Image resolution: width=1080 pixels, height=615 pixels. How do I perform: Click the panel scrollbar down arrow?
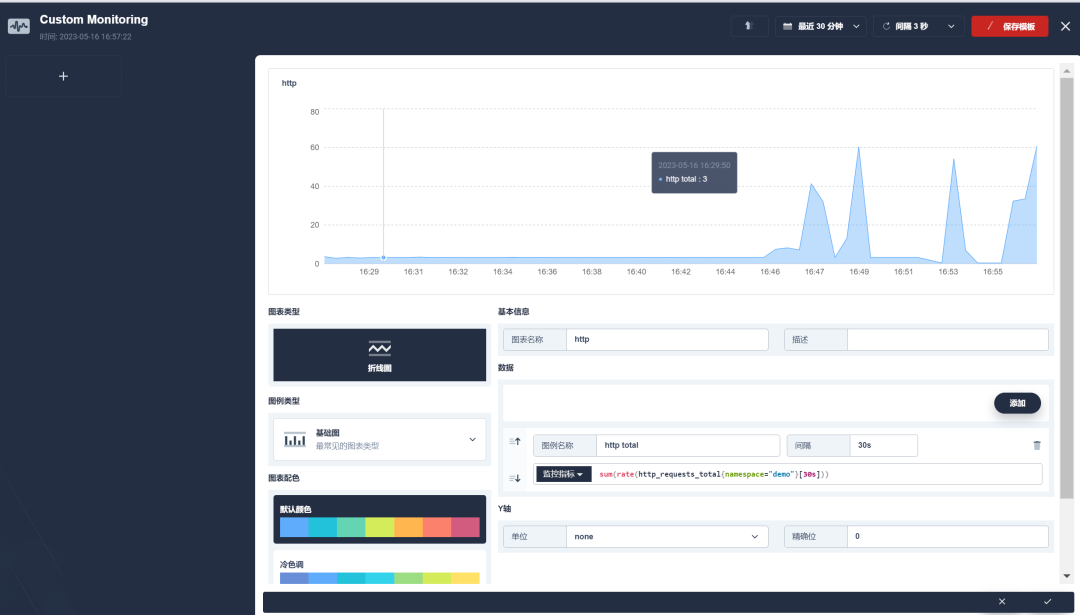click(1066, 576)
